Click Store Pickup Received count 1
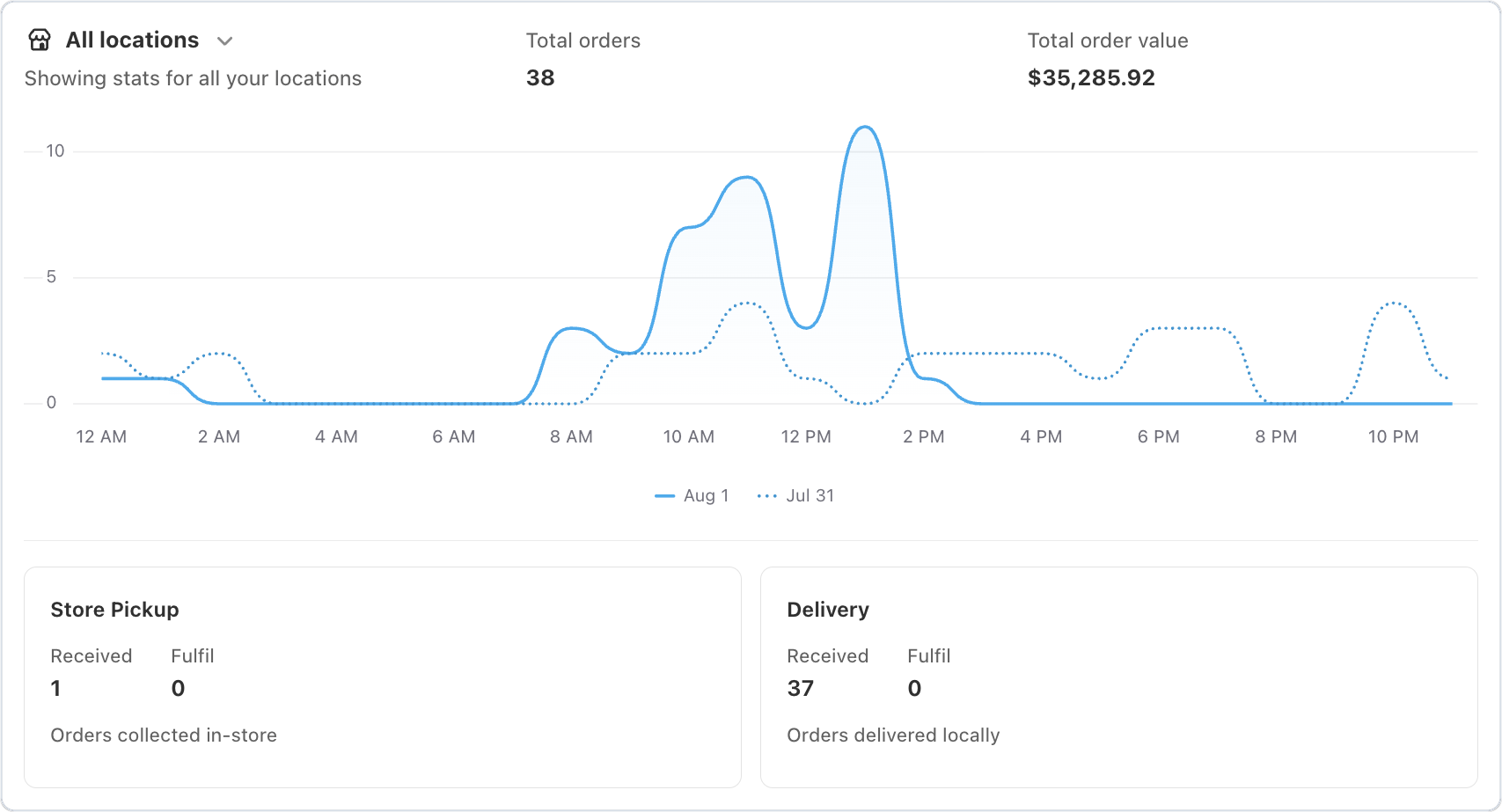Viewport: 1502px width, 812px height. (55, 688)
